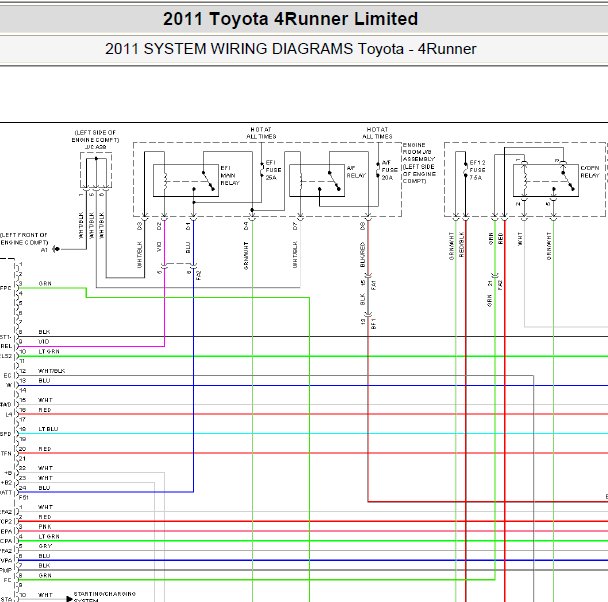Select RED label at pin 20

click(x=45, y=448)
